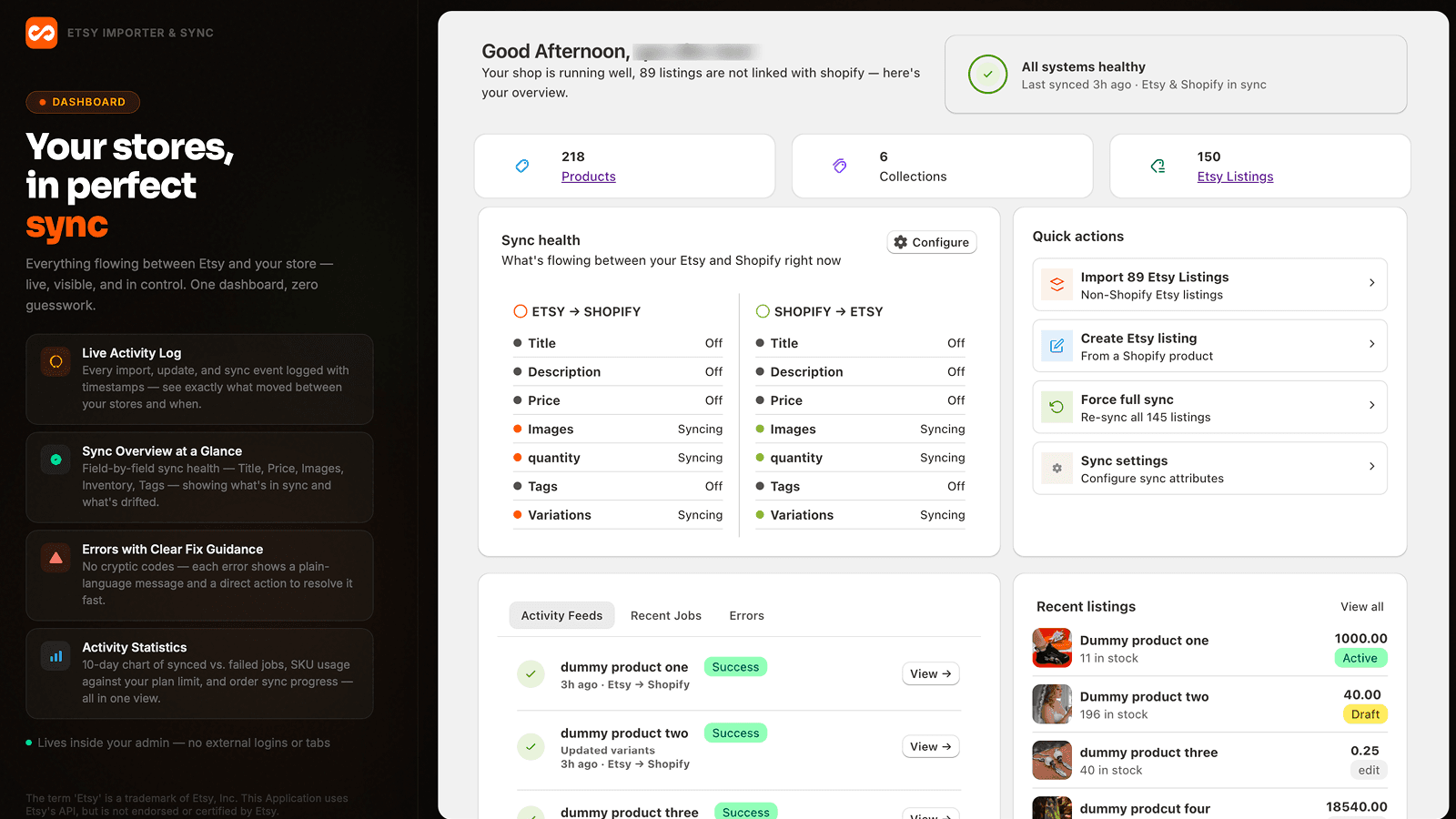Click the All systems healthy checkmark icon
The height and width of the screenshot is (819, 1456).
pyautogui.click(x=988, y=75)
